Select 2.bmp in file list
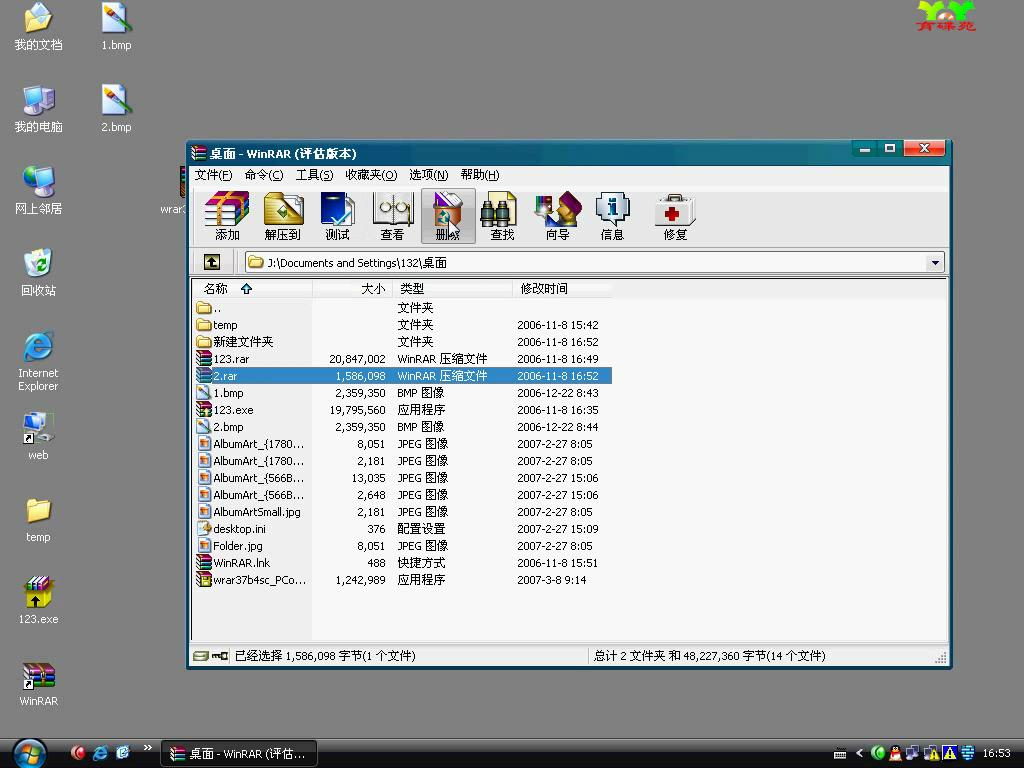Screen dimensions: 1024x768 point(402,426)
